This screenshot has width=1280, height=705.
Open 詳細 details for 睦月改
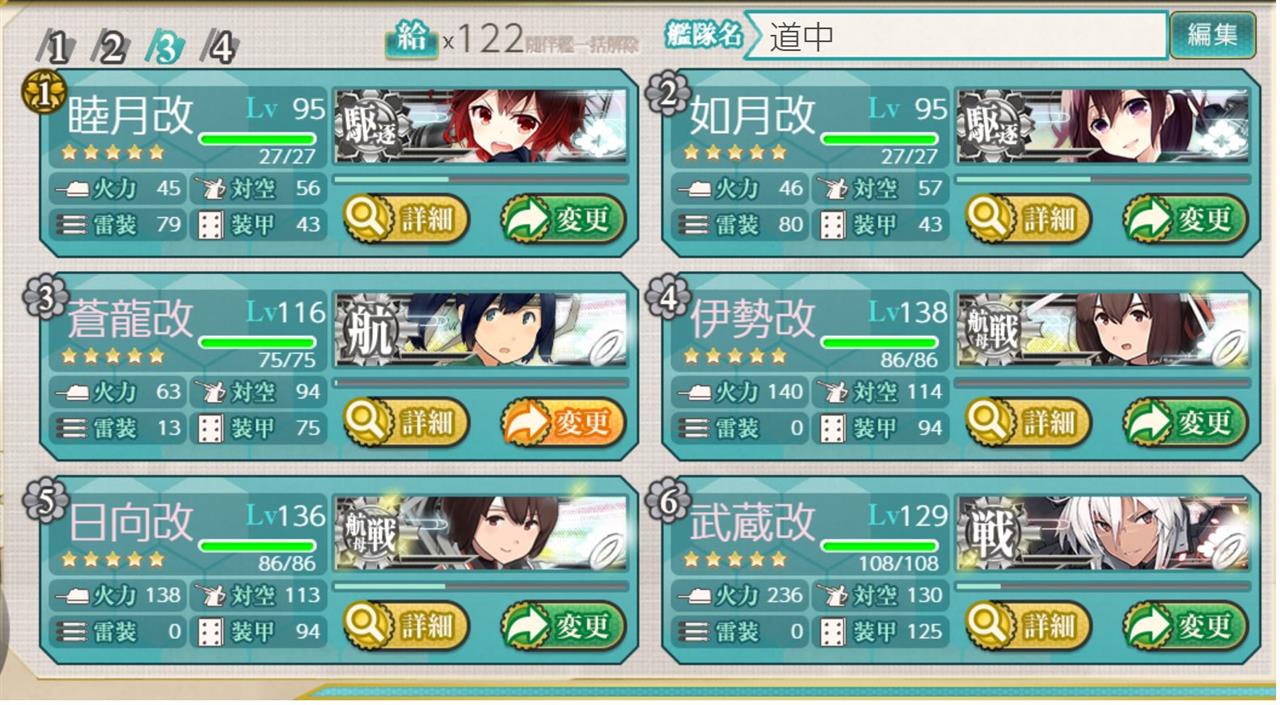click(x=406, y=218)
